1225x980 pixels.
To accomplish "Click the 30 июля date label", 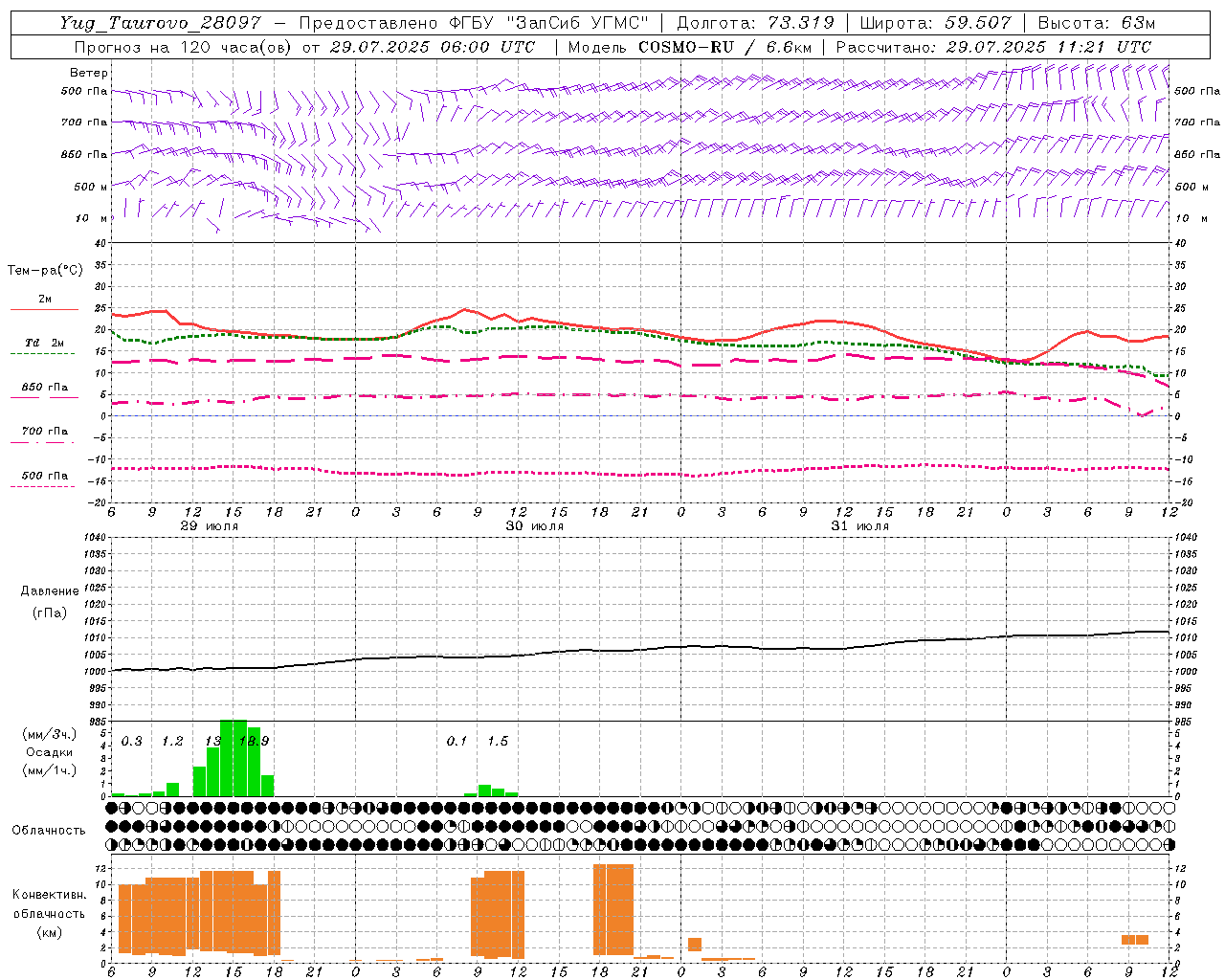I will (x=535, y=526).
